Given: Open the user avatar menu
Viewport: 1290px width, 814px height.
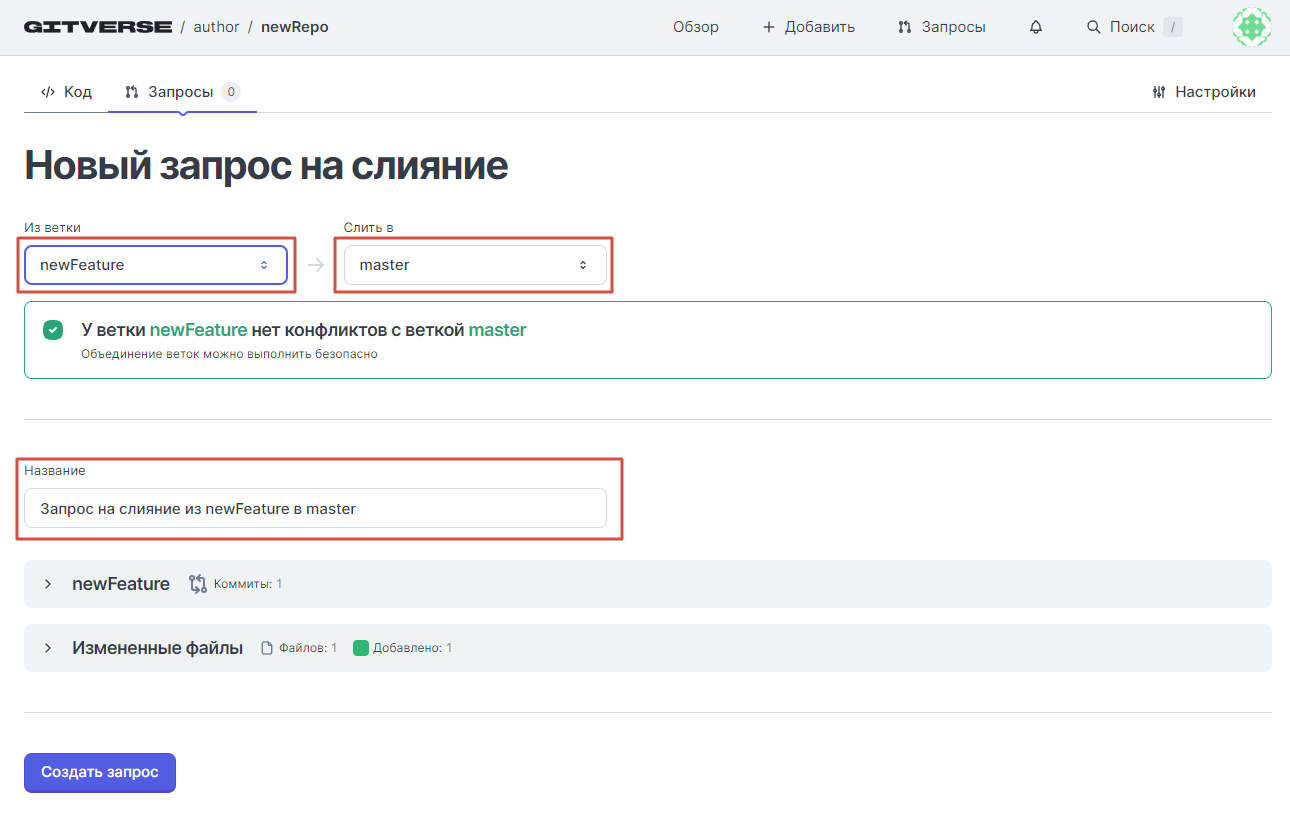Looking at the screenshot, I should pos(1251,27).
